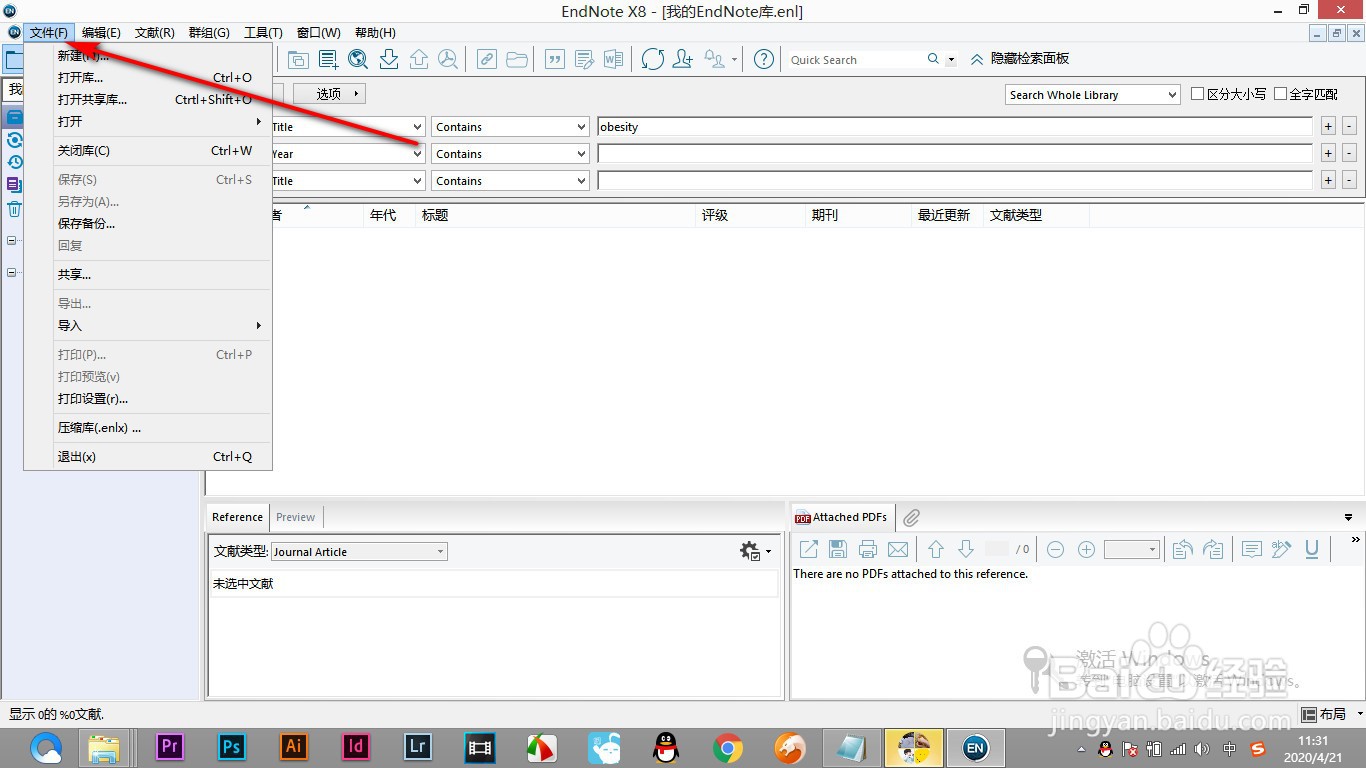Image resolution: width=1366 pixels, height=768 pixels.
Task: Open the Contains dropdown in the obesity row
Action: (x=510, y=127)
